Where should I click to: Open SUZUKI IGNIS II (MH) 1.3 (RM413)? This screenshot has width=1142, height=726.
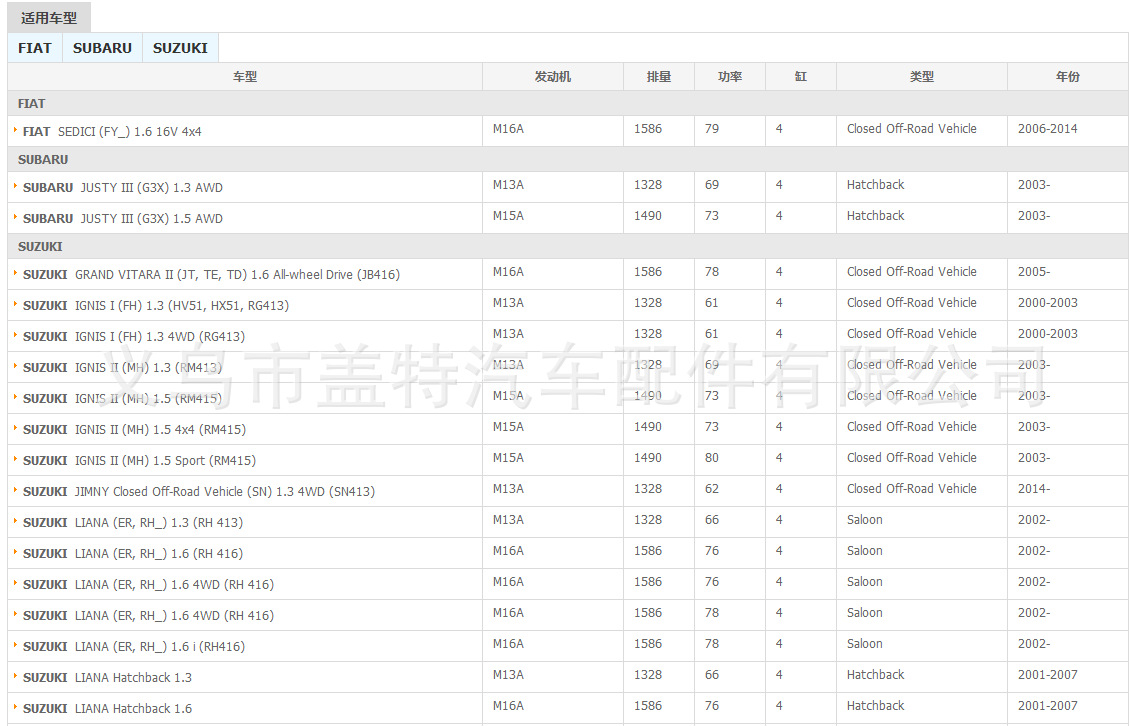tap(122, 368)
